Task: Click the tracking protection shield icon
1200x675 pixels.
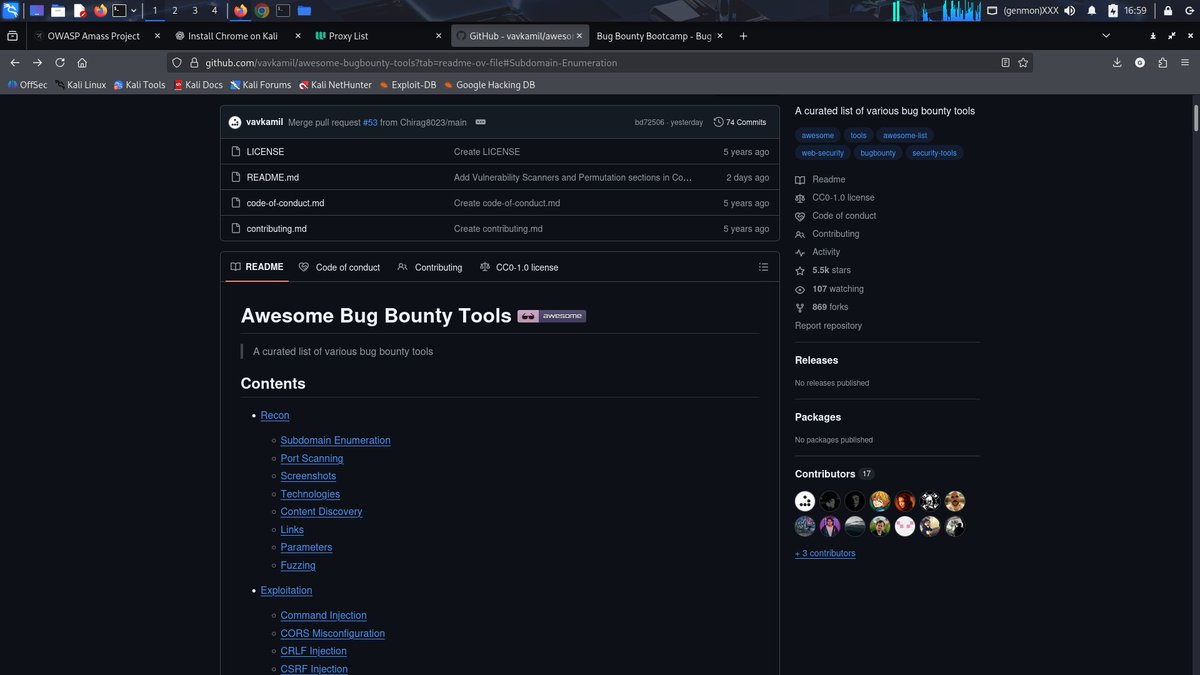Action: coord(177,62)
